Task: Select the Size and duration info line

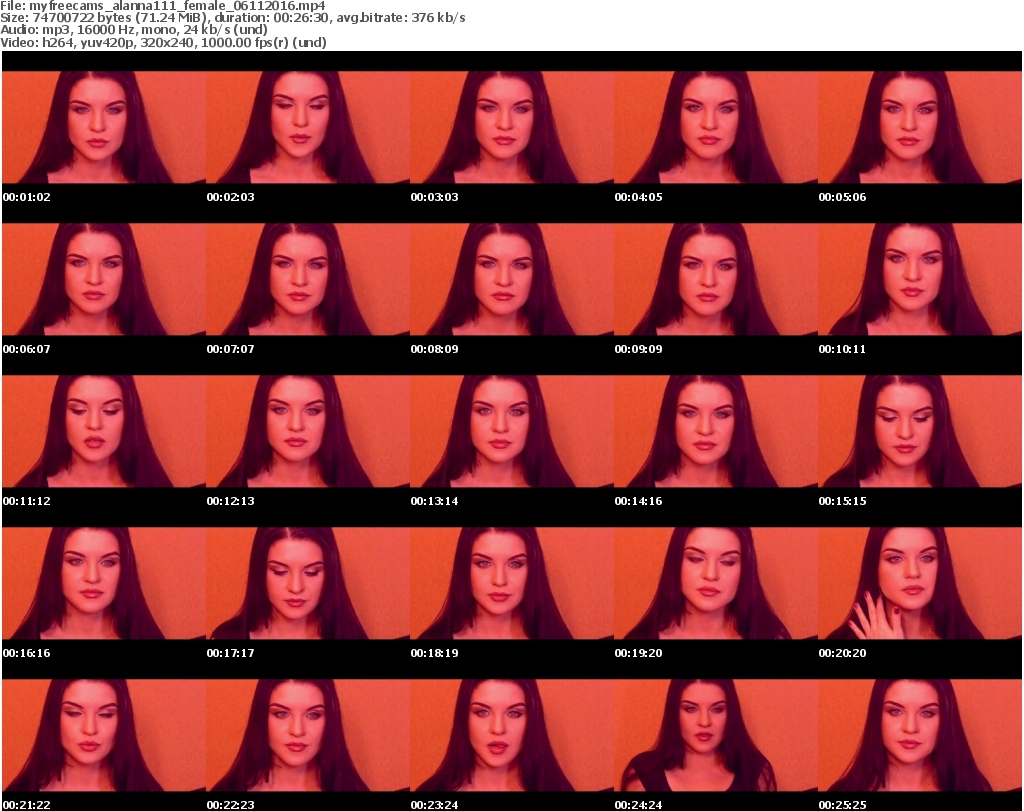Action: click(x=236, y=18)
